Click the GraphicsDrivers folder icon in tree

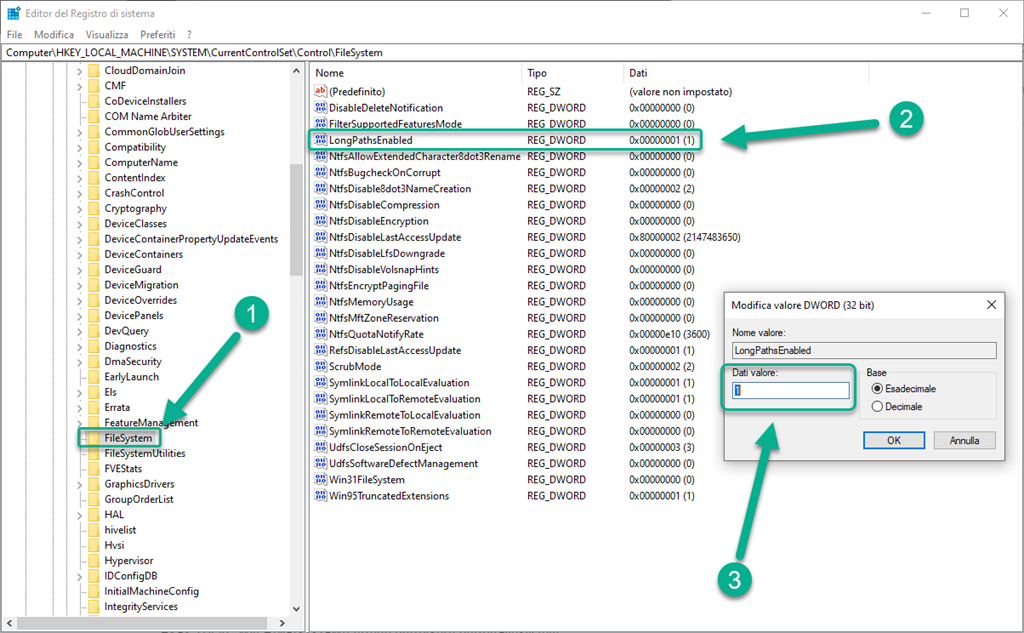pos(94,484)
